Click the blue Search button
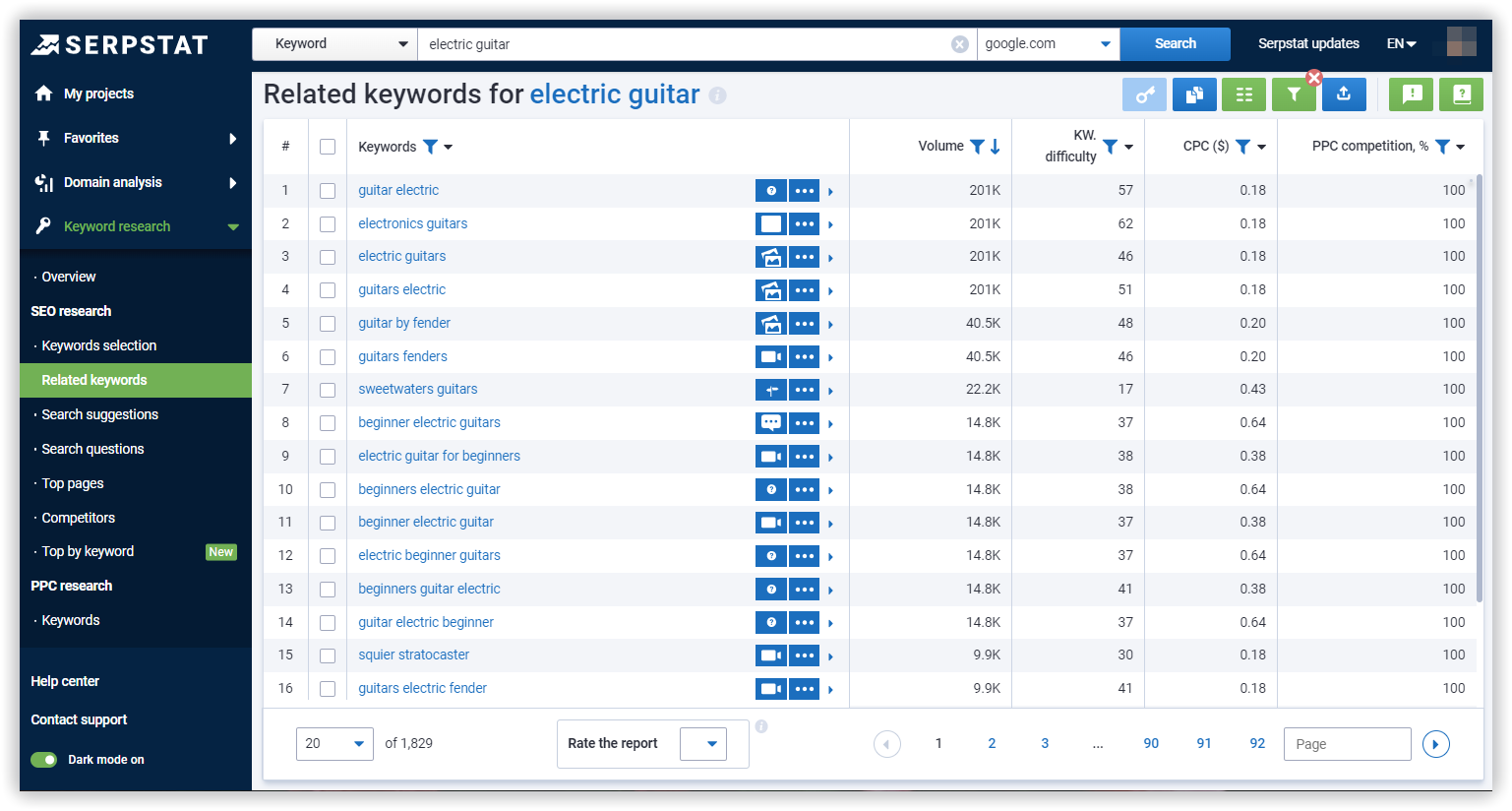 [x=1176, y=44]
